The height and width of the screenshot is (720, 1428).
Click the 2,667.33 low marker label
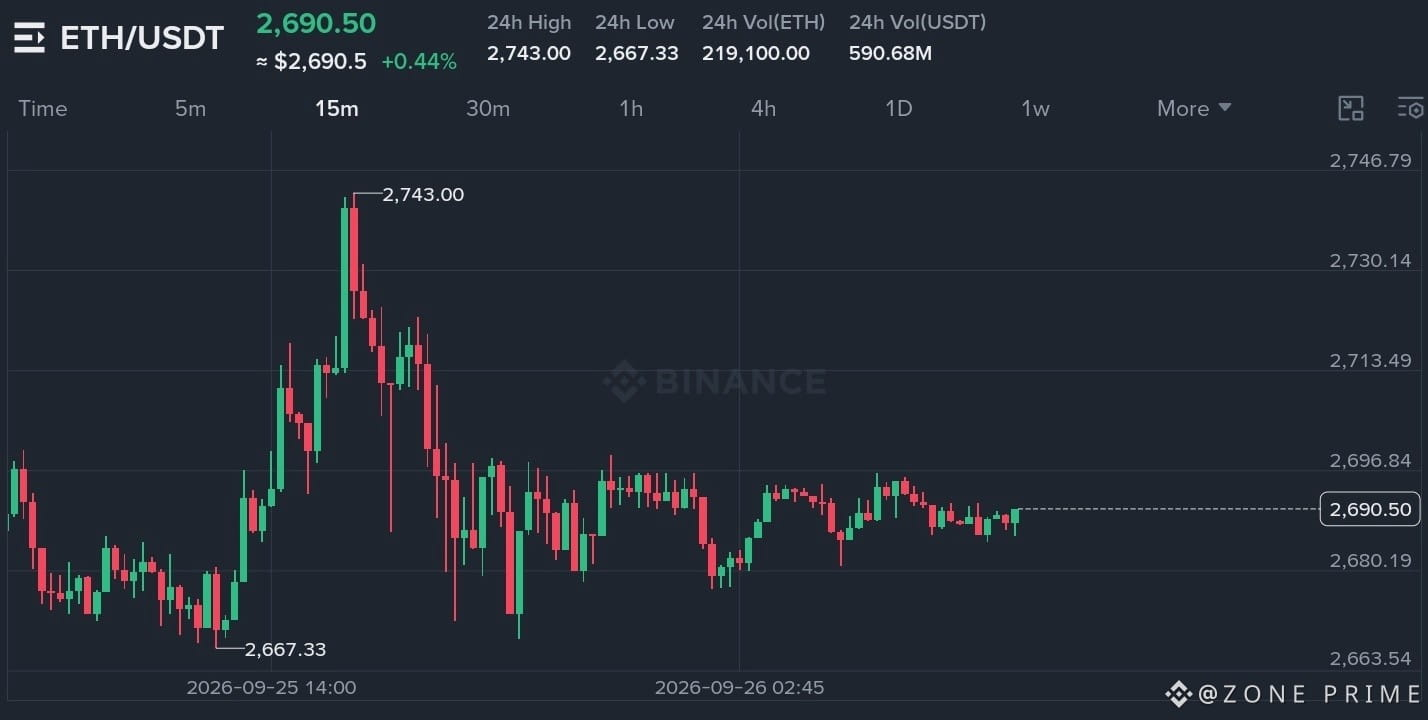[285, 649]
